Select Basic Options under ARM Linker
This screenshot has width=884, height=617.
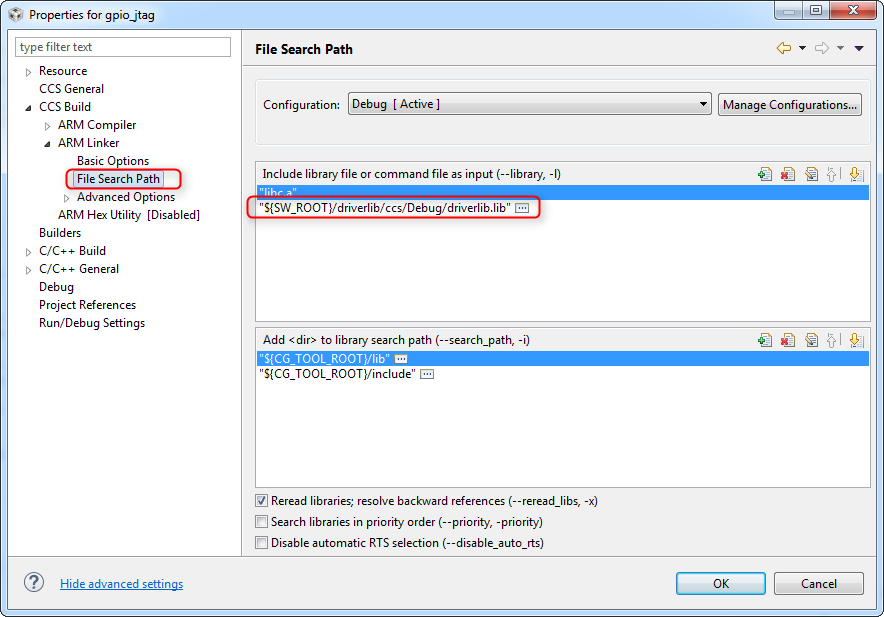[113, 161]
